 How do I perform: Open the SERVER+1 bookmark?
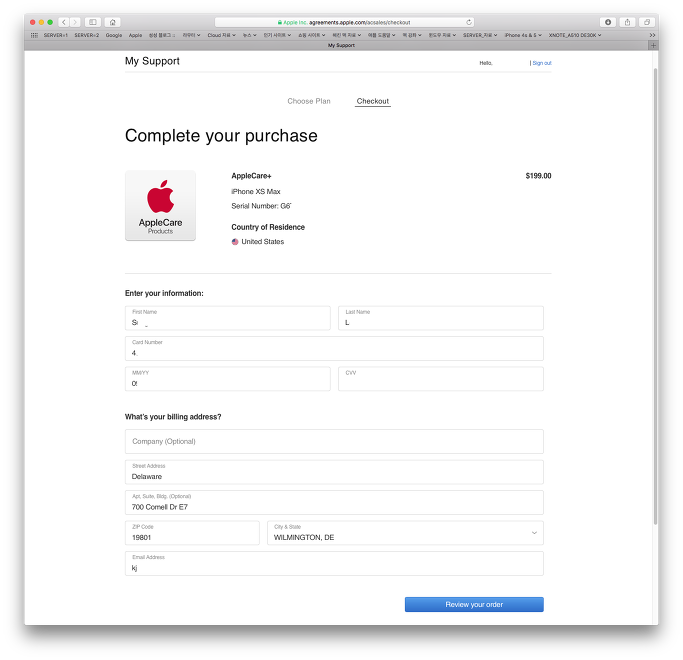tap(55, 35)
